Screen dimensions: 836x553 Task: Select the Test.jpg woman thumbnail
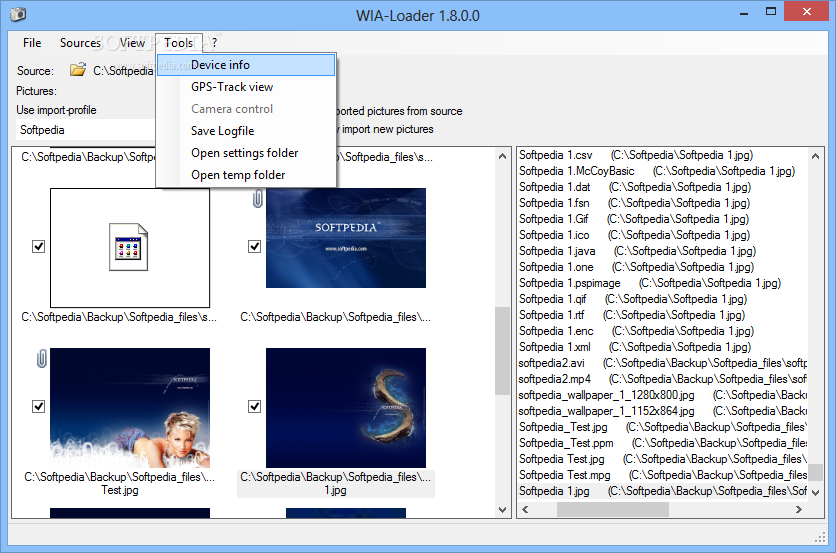tap(130, 408)
